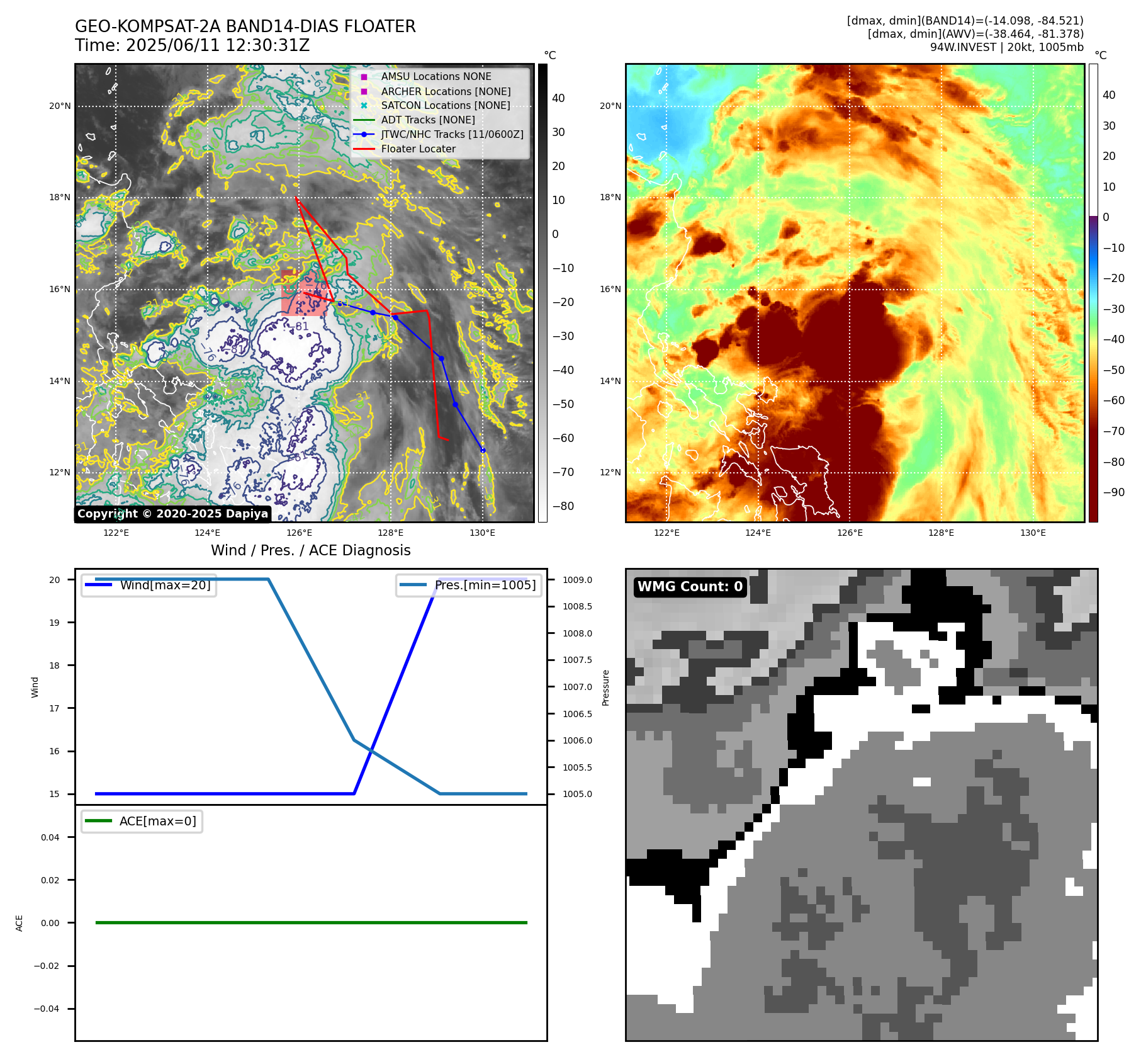Click the timestamp 'Time: 2025/06/11 12:30:31Z'

coord(192,45)
